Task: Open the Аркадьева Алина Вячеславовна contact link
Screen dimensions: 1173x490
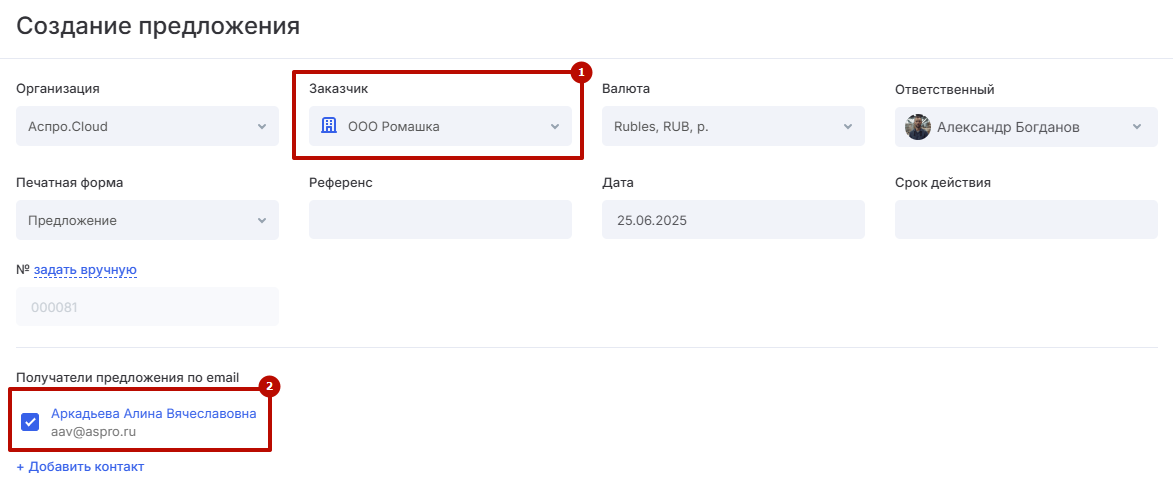Action: click(x=153, y=413)
